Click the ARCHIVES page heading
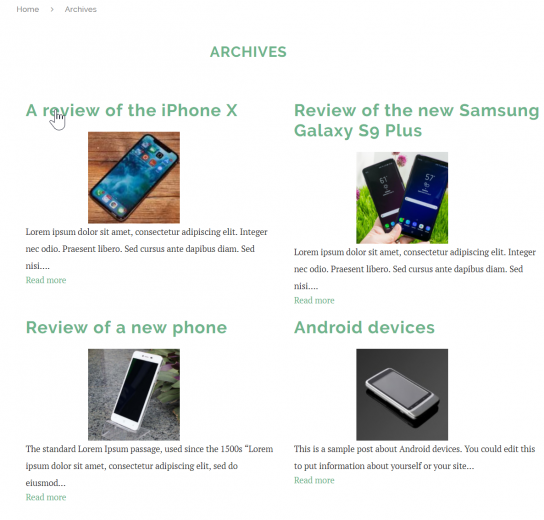This screenshot has height=520, width=544. [248, 52]
